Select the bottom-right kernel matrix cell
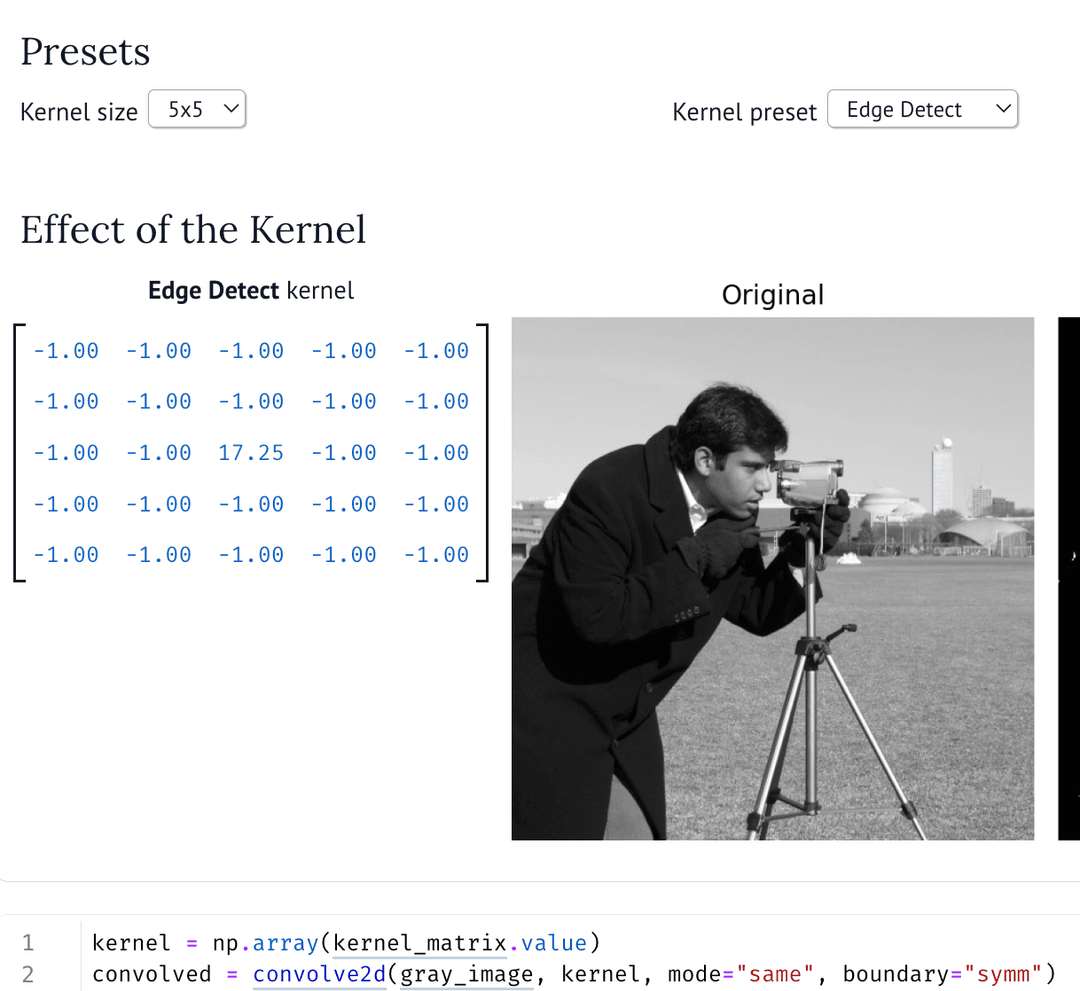The height and width of the screenshot is (991, 1080). coord(436,555)
